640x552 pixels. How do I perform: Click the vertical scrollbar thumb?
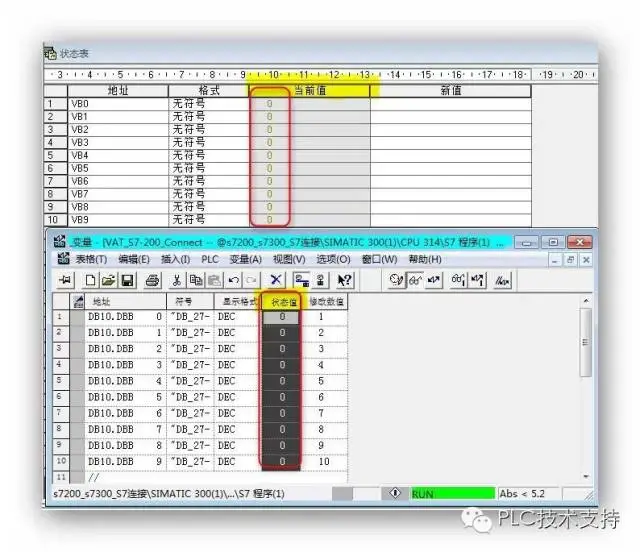(586, 342)
